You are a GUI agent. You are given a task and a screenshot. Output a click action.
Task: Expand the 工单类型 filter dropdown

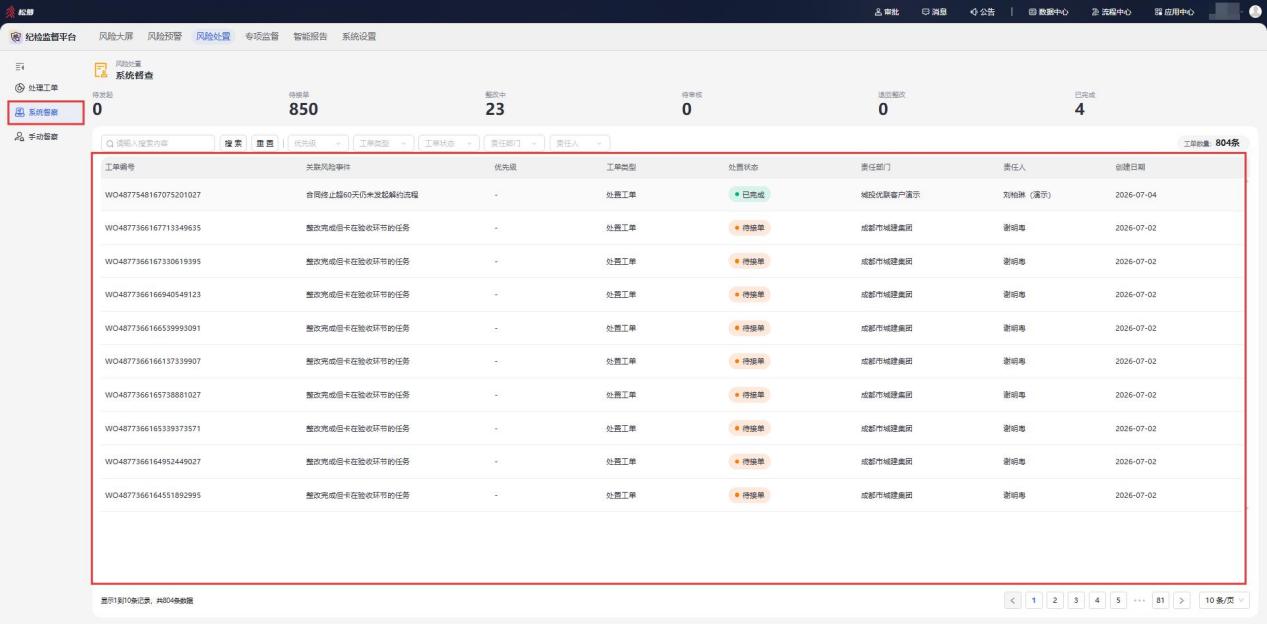point(384,143)
